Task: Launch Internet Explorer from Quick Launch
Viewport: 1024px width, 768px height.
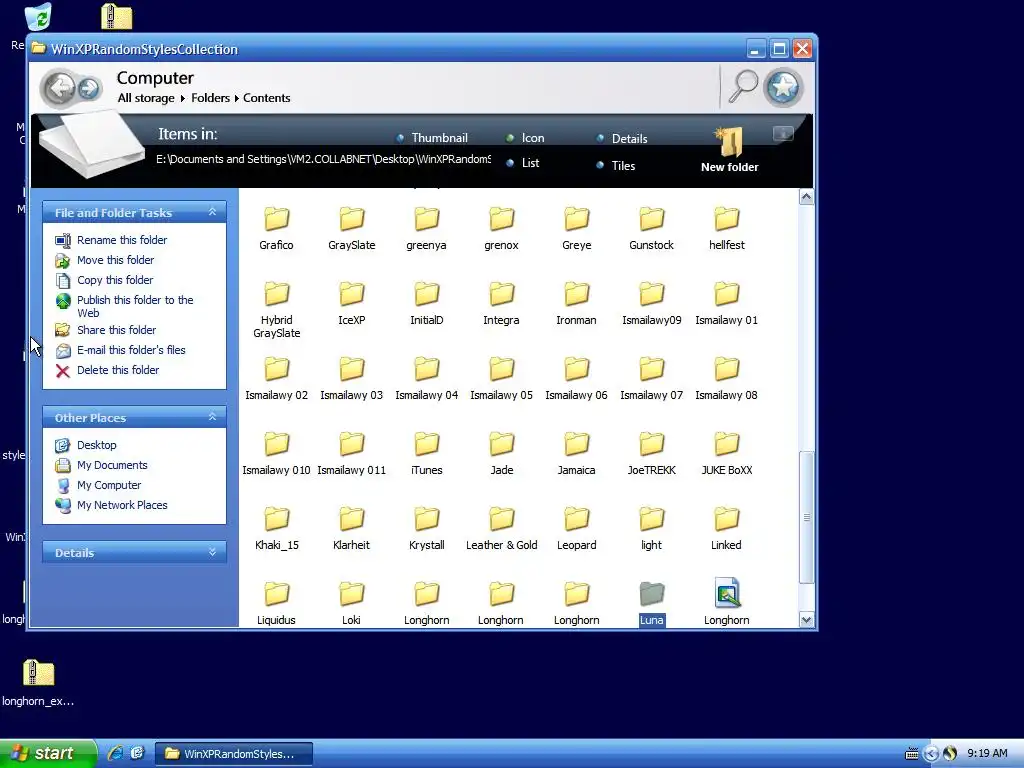Action: point(116,753)
